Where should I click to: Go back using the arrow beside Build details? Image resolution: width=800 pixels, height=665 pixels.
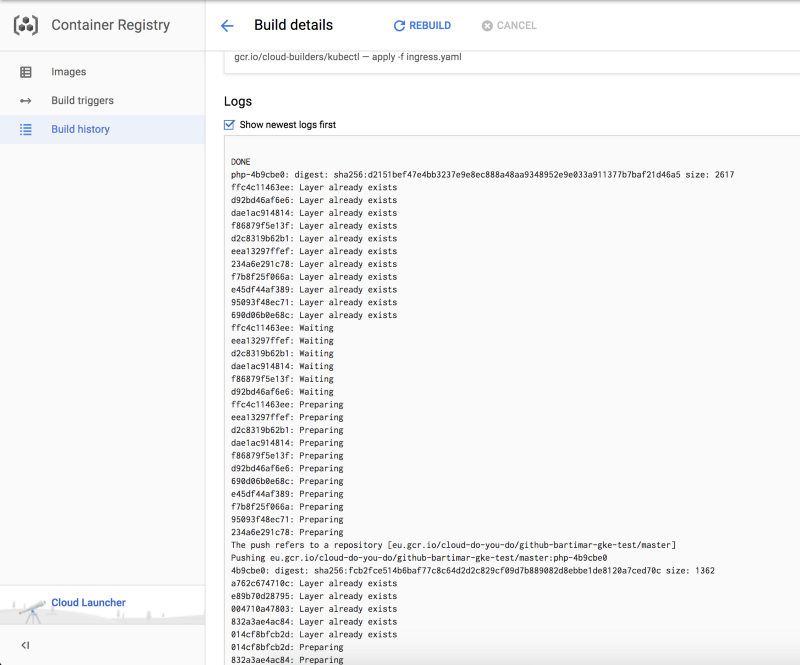[227, 26]
